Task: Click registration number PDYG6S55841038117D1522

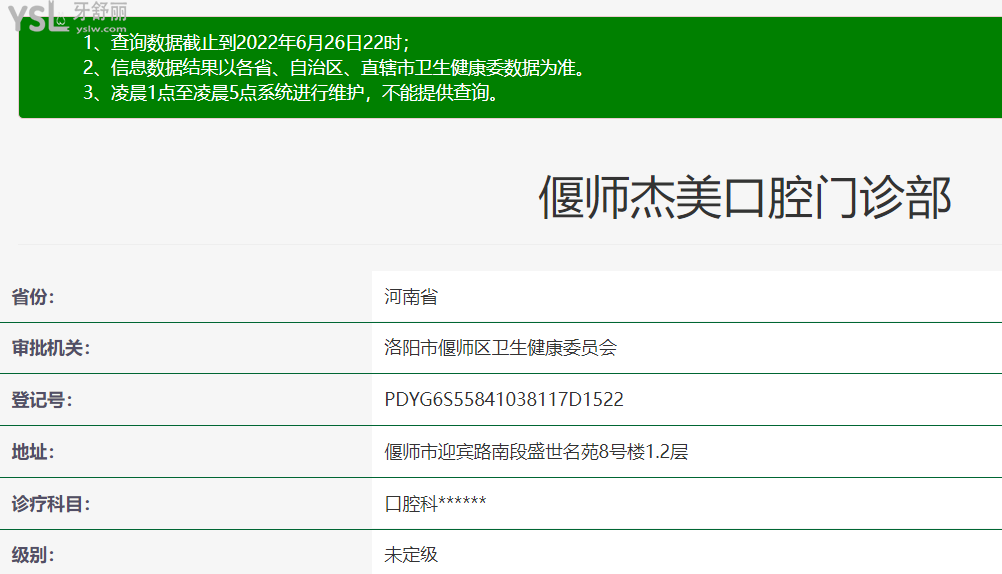Action: pyautogui.click(x=504, y=399)
